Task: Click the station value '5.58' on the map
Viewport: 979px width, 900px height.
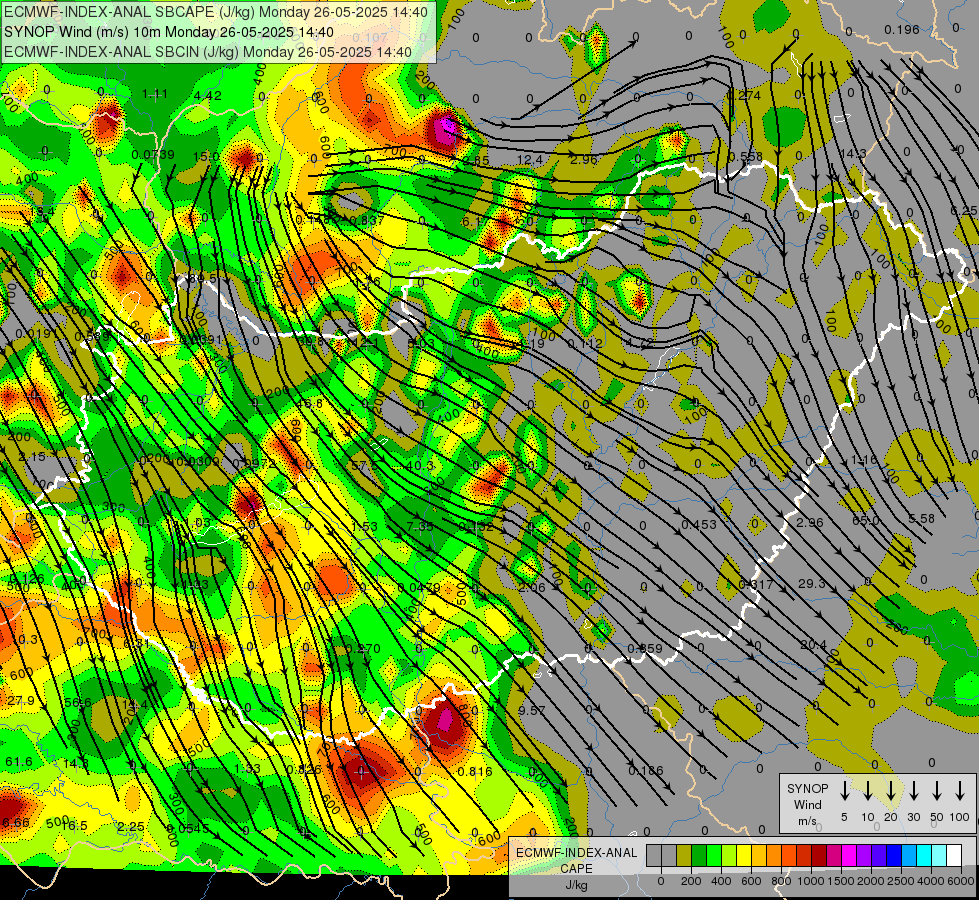Action: point(922,518)
